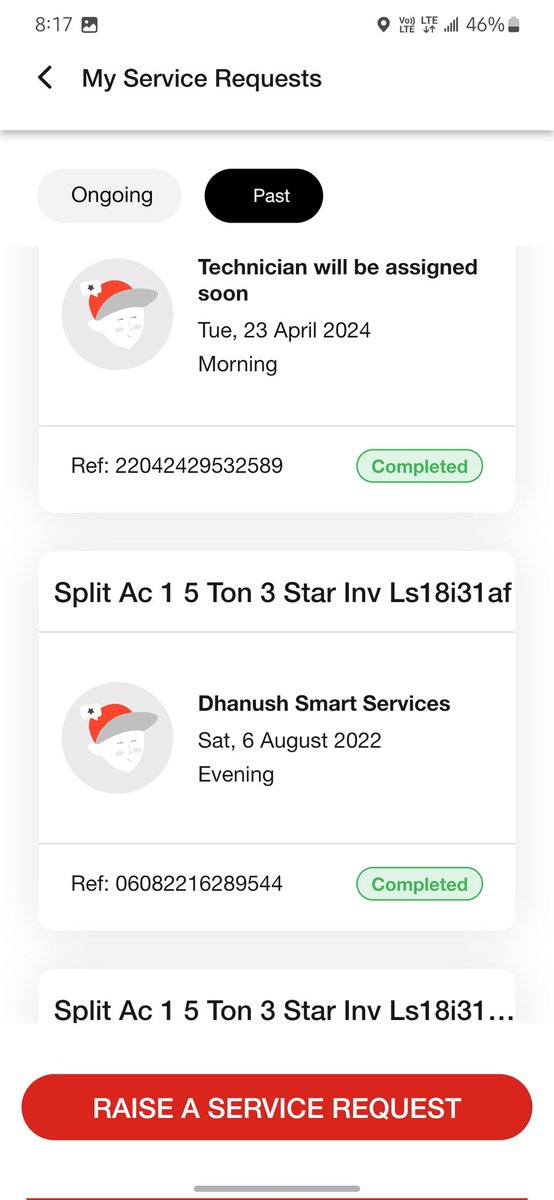Tap the VoLTE indicator icon
Screen dimensions: 554x1200
tap(407, 25)
